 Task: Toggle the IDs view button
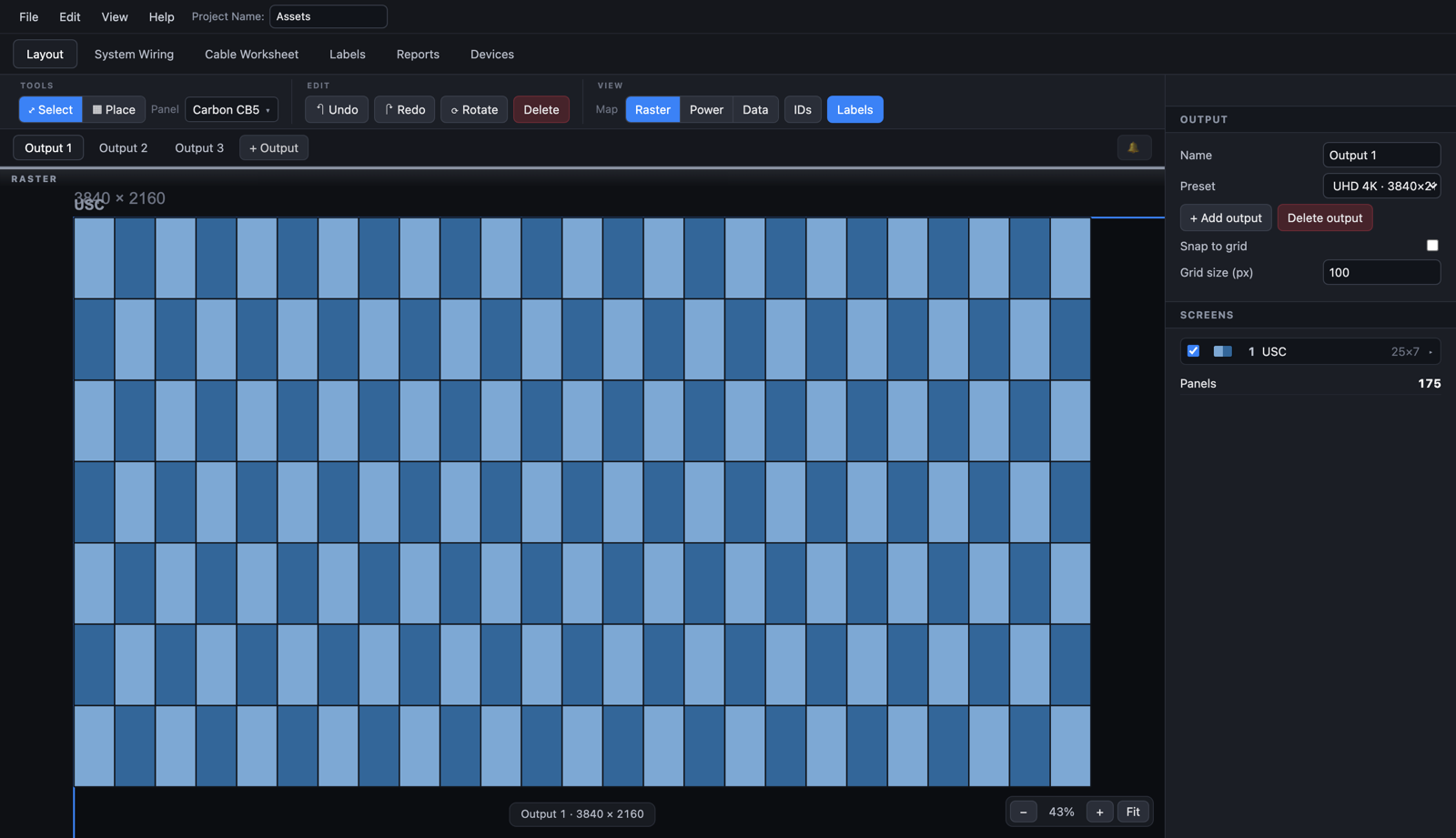(802, 109)
